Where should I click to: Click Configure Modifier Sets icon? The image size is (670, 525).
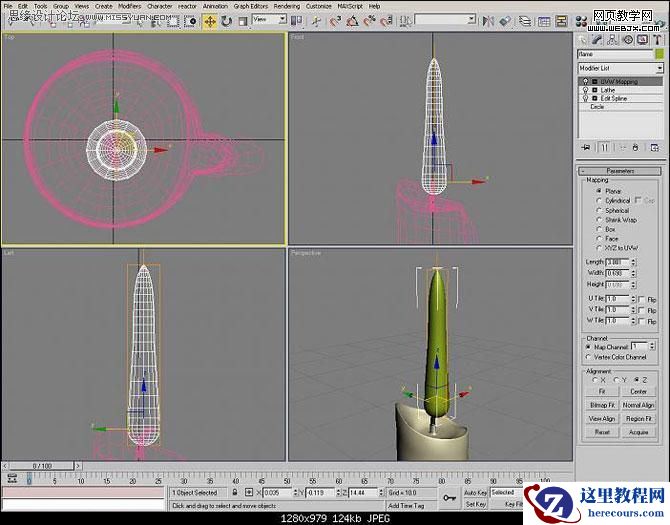tap(654, 147)
